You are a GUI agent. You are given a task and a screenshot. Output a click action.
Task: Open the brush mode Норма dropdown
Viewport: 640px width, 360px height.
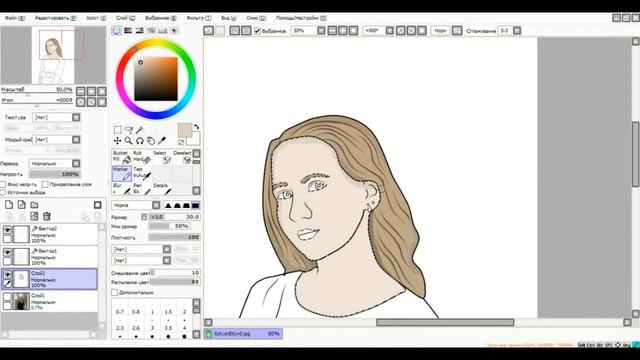coord(136,205)
